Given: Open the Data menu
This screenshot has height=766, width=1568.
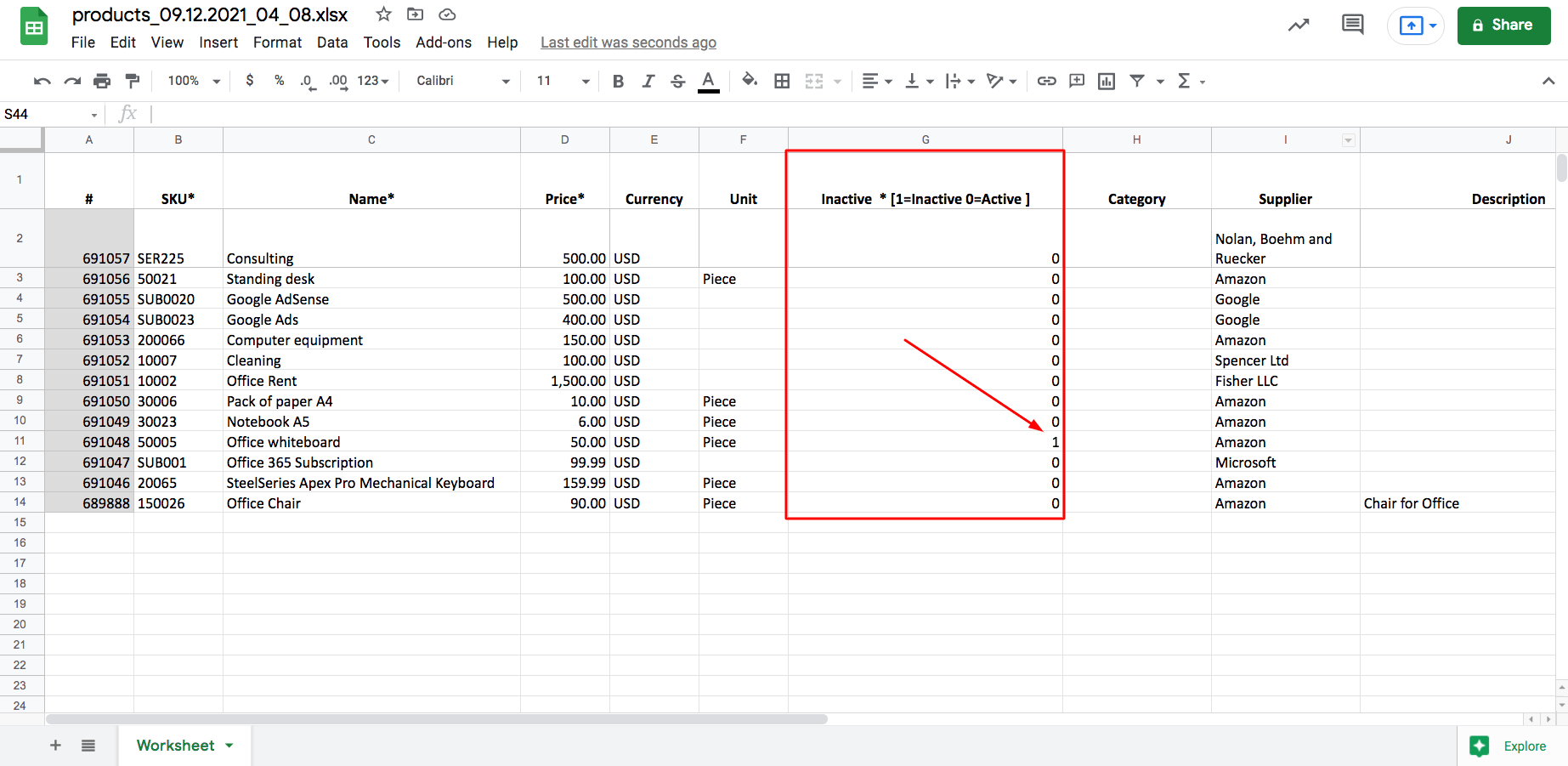Looking at the screenshot, I should click(332, 43).
